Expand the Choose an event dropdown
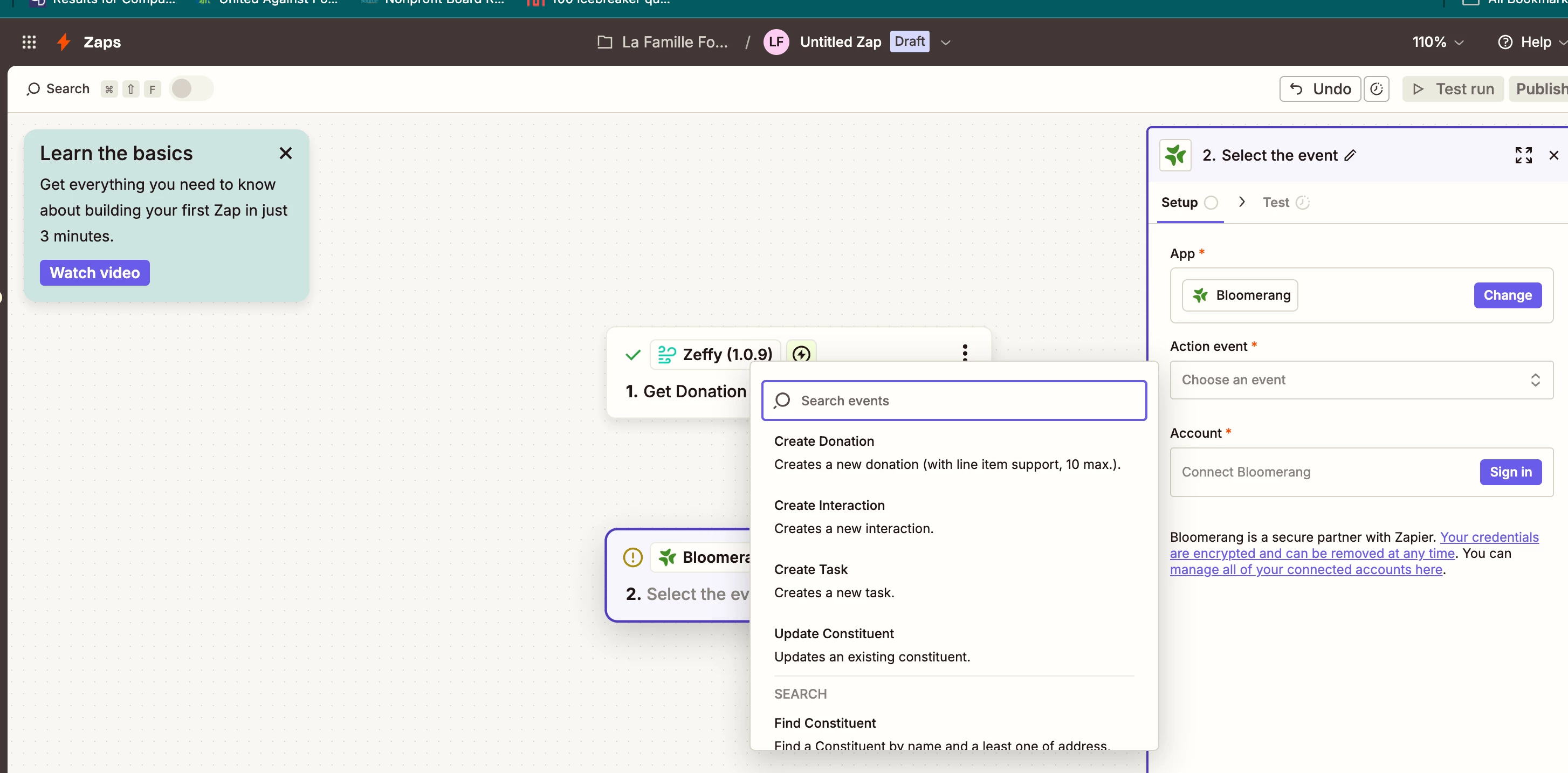The height and width of the screenshot is (773, 1568). point(1361,380)
